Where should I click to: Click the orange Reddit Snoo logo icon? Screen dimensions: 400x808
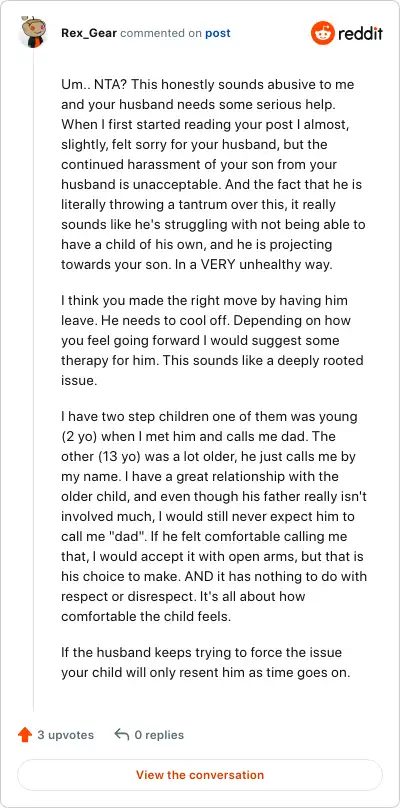(323, 33)
